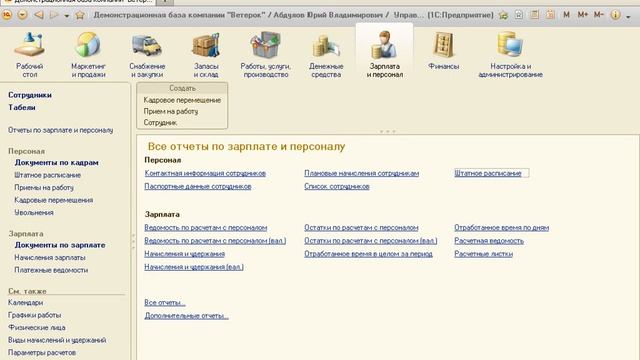This screenshot has width=640, height=360.
Task: Open Графики работы under См. также
Action: coord(34,315)
